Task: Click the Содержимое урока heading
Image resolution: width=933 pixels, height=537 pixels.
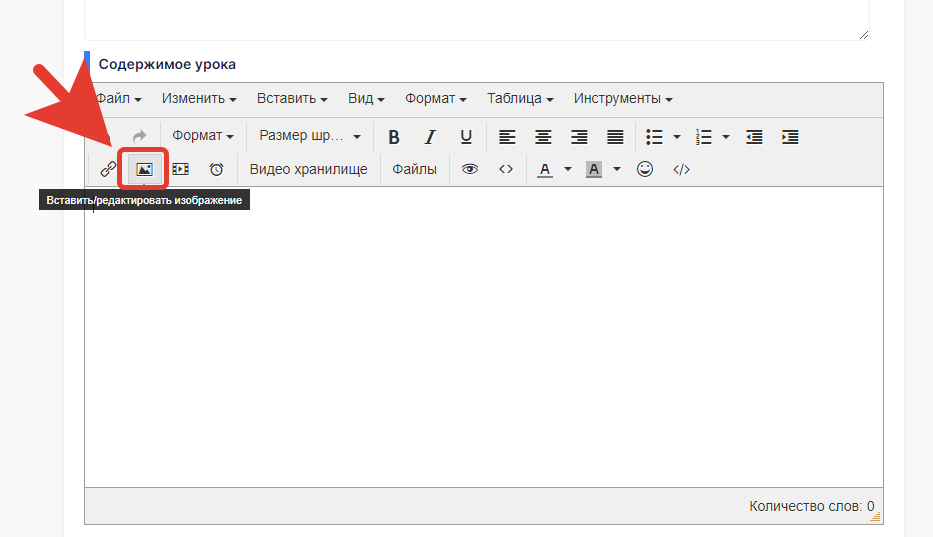Action: pos(167,64)
